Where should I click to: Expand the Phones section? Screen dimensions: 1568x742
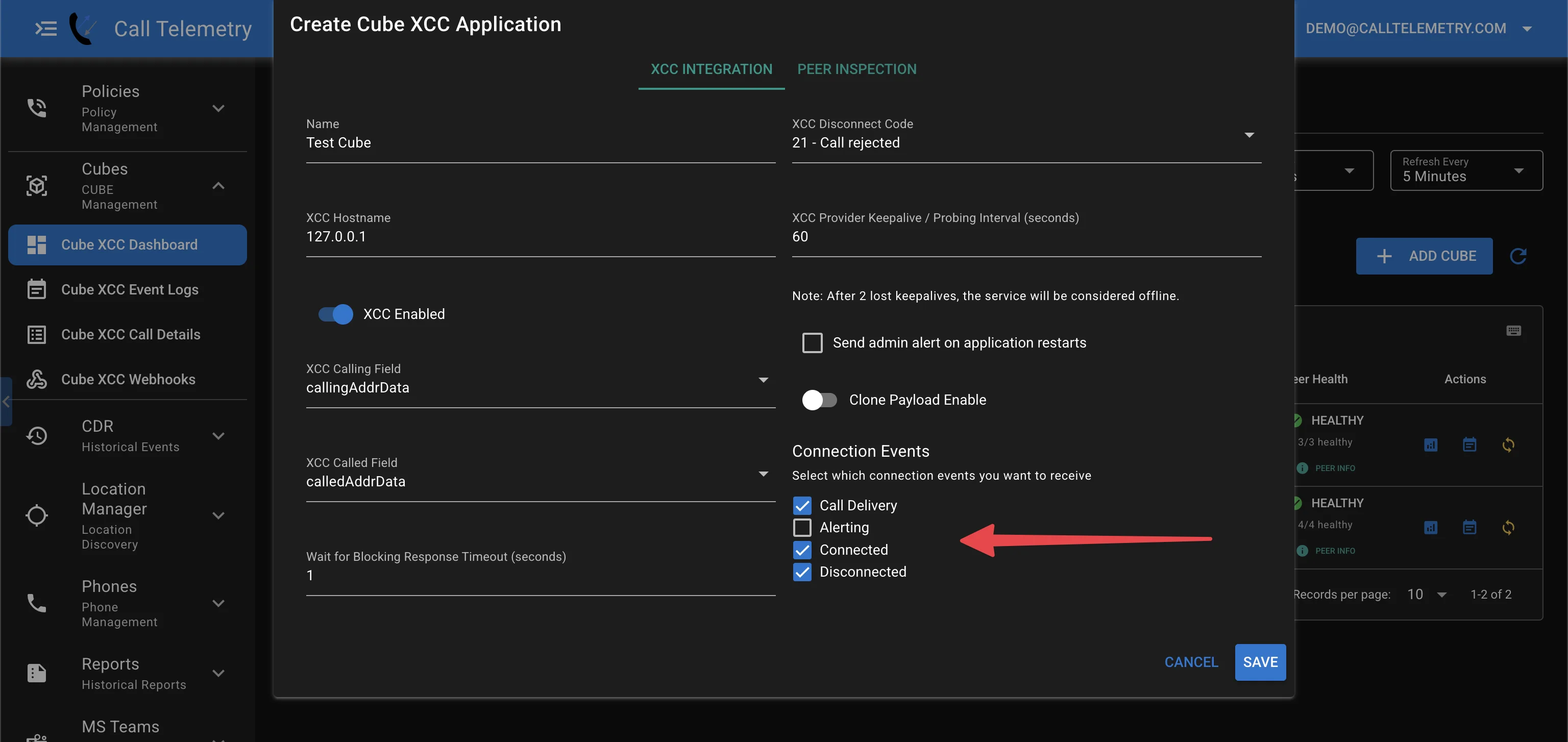[218, 603]
